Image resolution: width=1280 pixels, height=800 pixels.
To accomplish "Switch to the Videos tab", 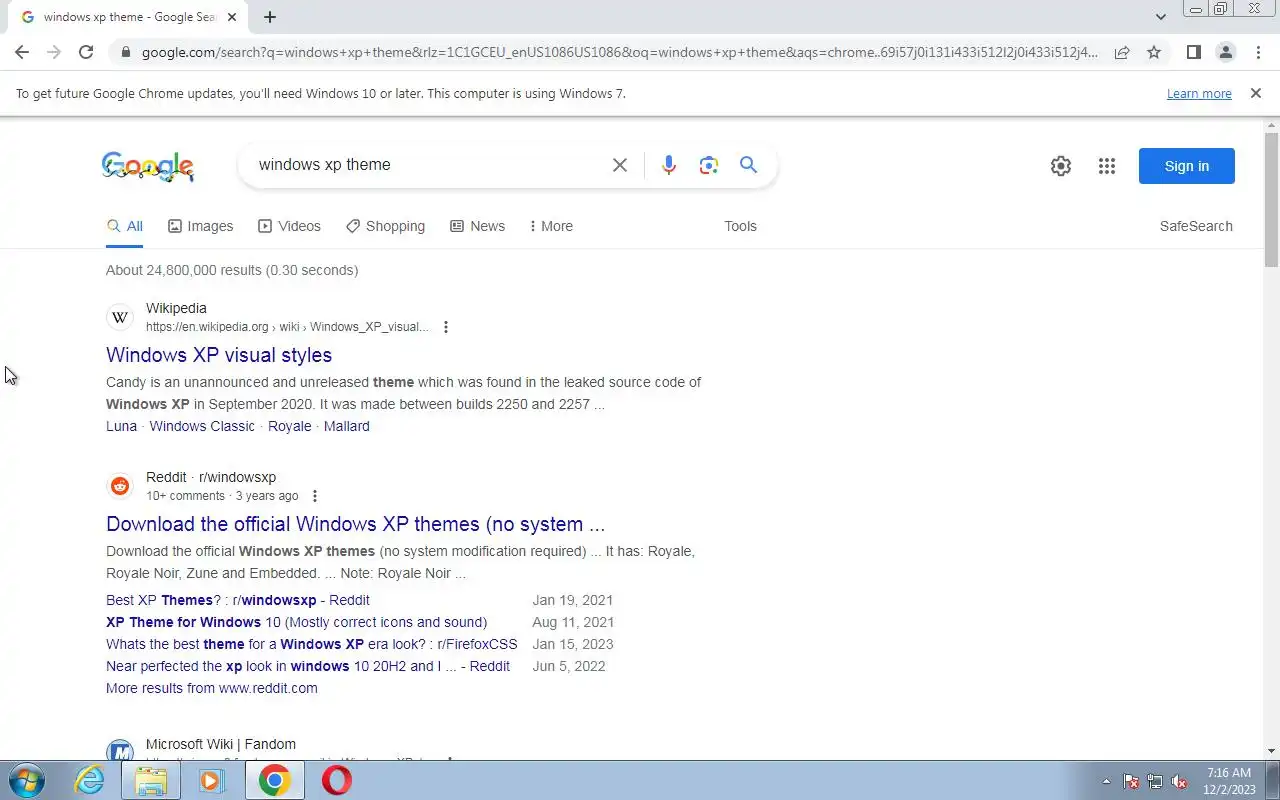I will pos(289,226).
